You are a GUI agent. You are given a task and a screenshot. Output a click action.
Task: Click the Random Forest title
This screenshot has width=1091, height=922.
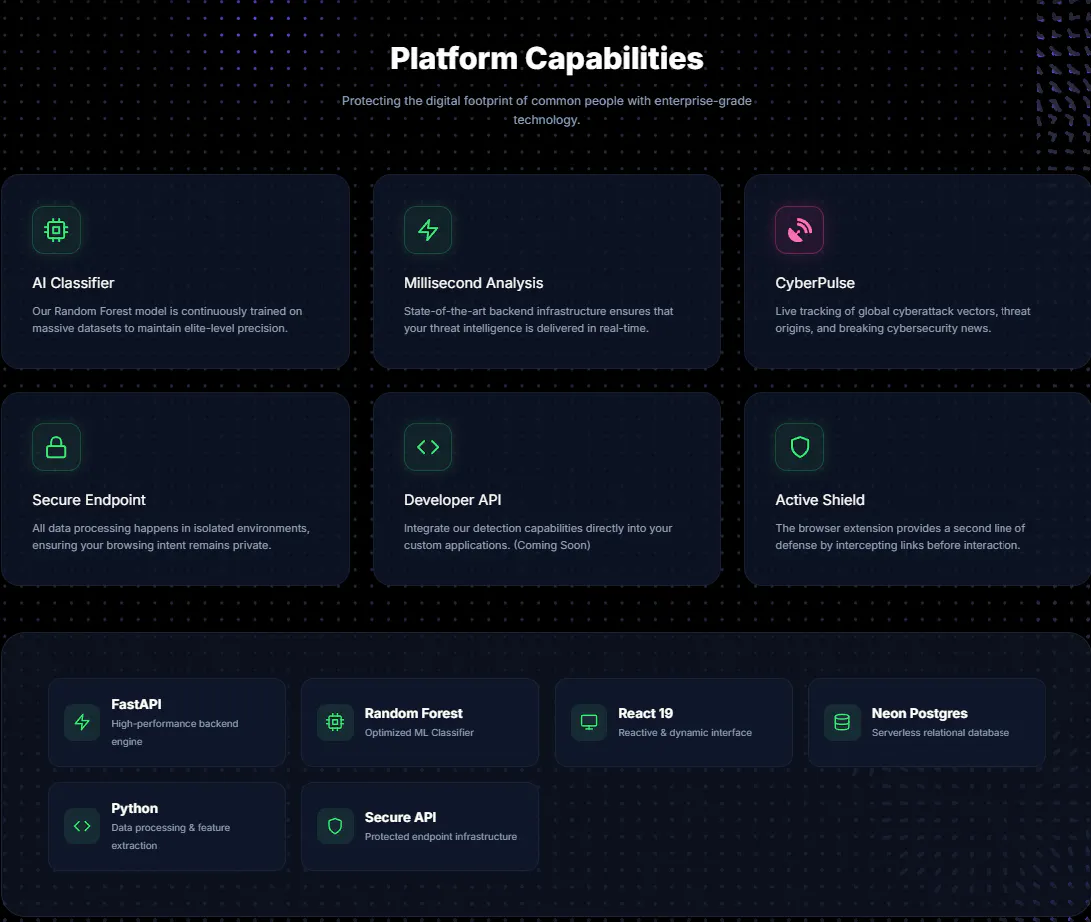(413, 713)
